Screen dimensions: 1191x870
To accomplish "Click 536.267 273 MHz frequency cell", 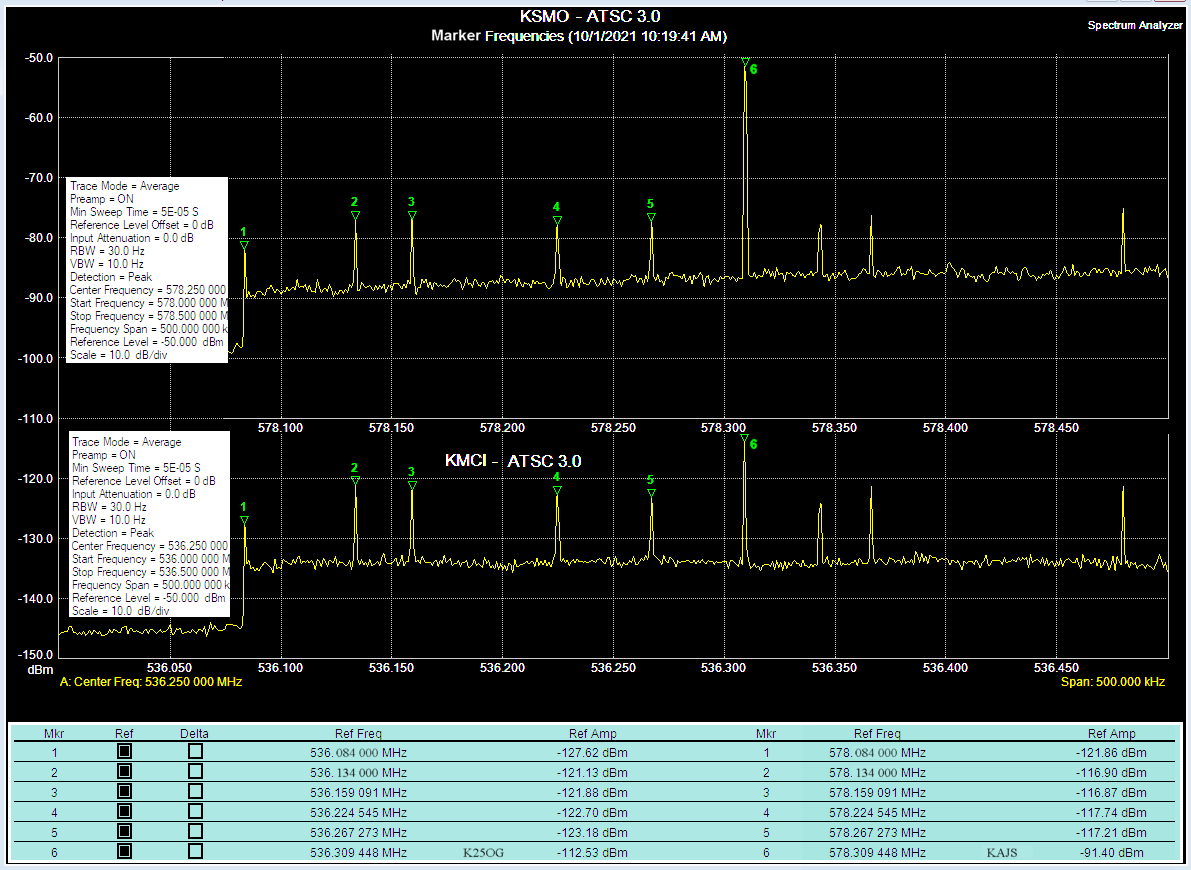I will click(359, 832).
